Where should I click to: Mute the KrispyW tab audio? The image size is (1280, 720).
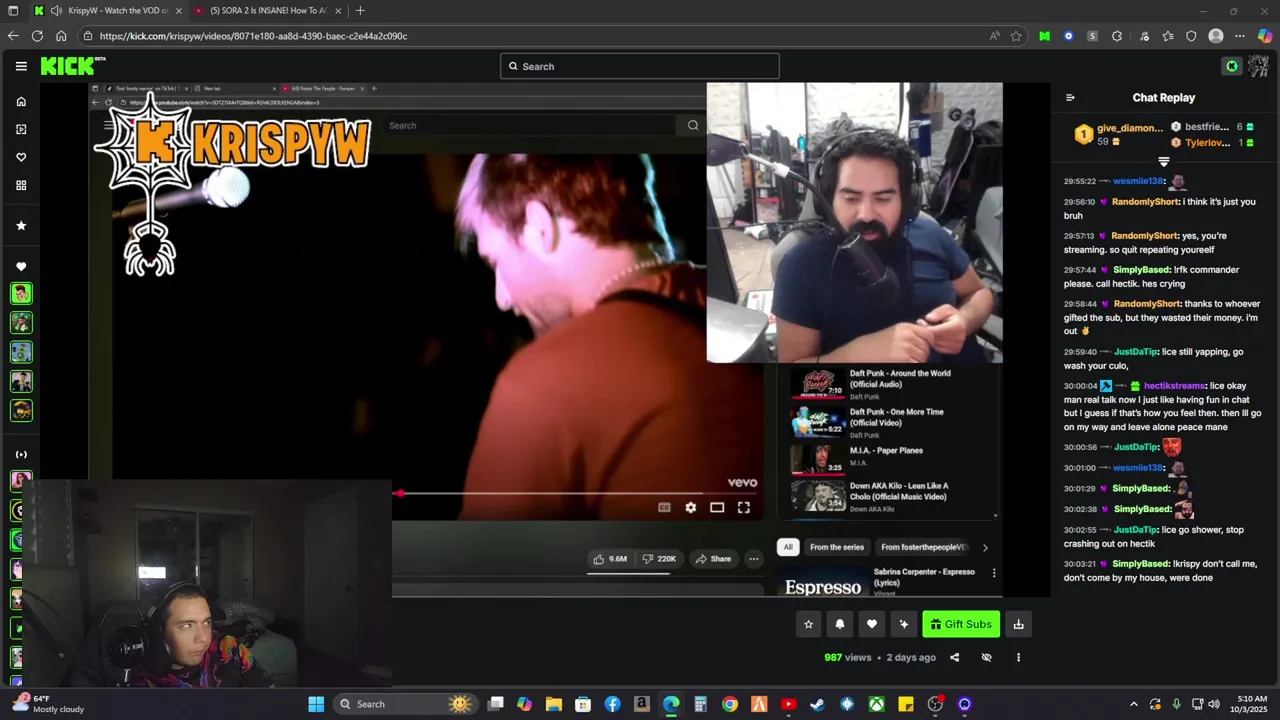coord(56,11)
